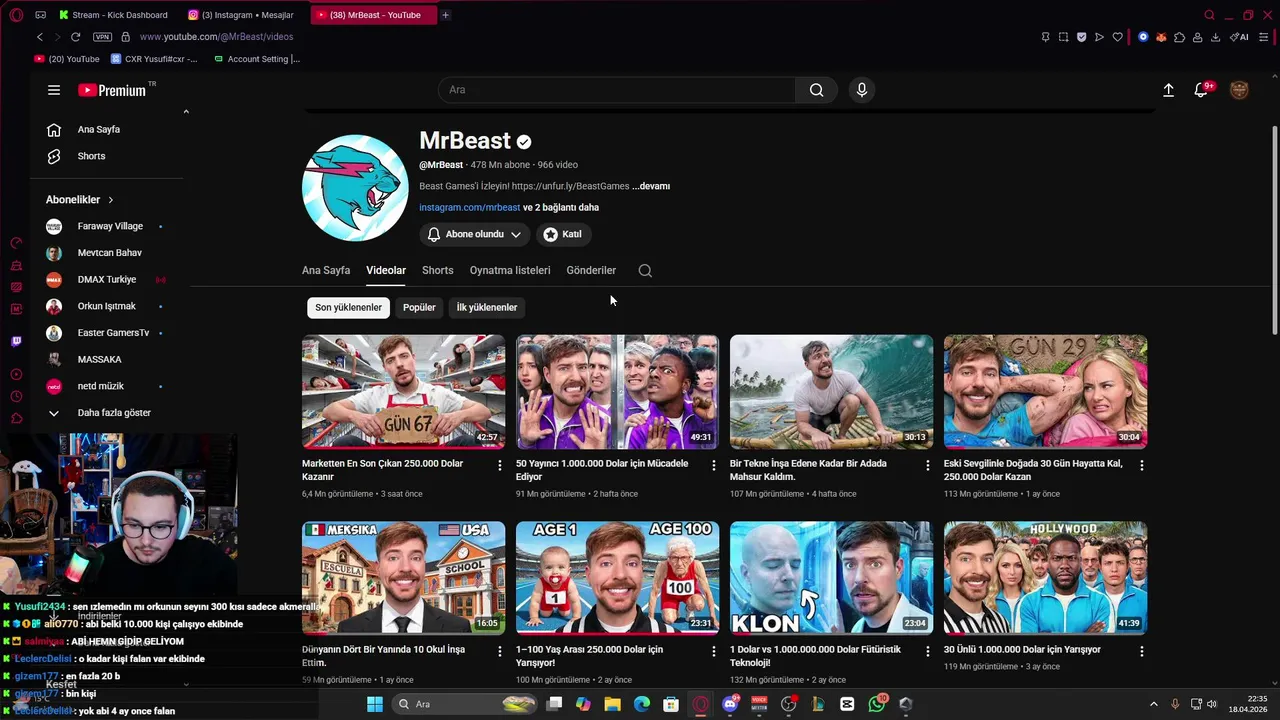
Task: Open options for Eski Sevgilinle Doğada video
Action: (1142, 465)
